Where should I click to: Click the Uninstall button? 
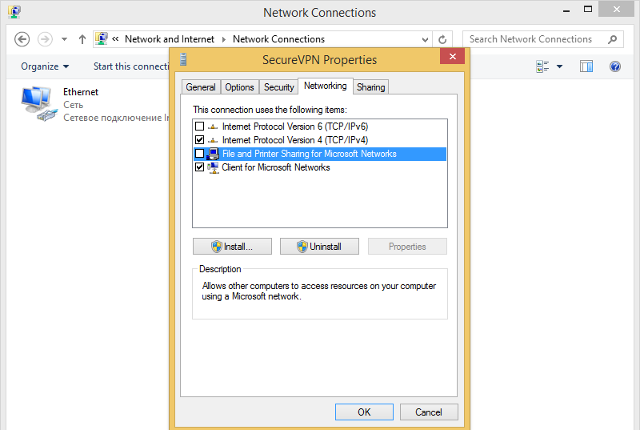(x=319, y=246)
